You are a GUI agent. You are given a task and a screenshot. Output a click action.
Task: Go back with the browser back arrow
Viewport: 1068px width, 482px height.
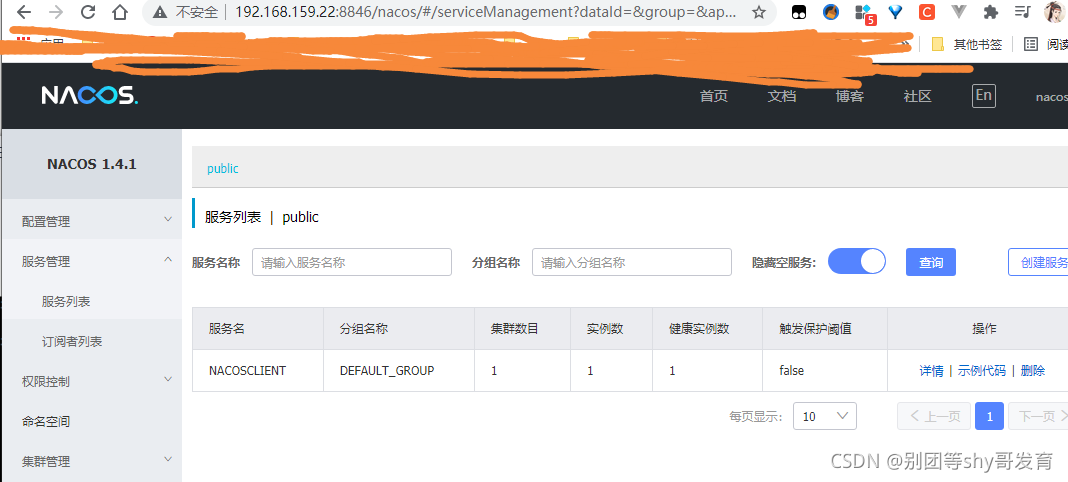pyautogui.click(x=23, y=12)
